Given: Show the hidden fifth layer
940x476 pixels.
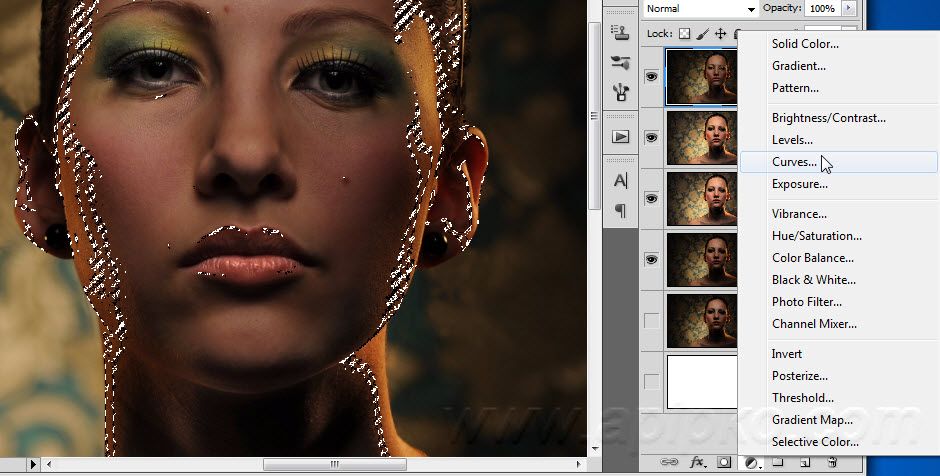Looking at the screenshot, I should [651, 320].
